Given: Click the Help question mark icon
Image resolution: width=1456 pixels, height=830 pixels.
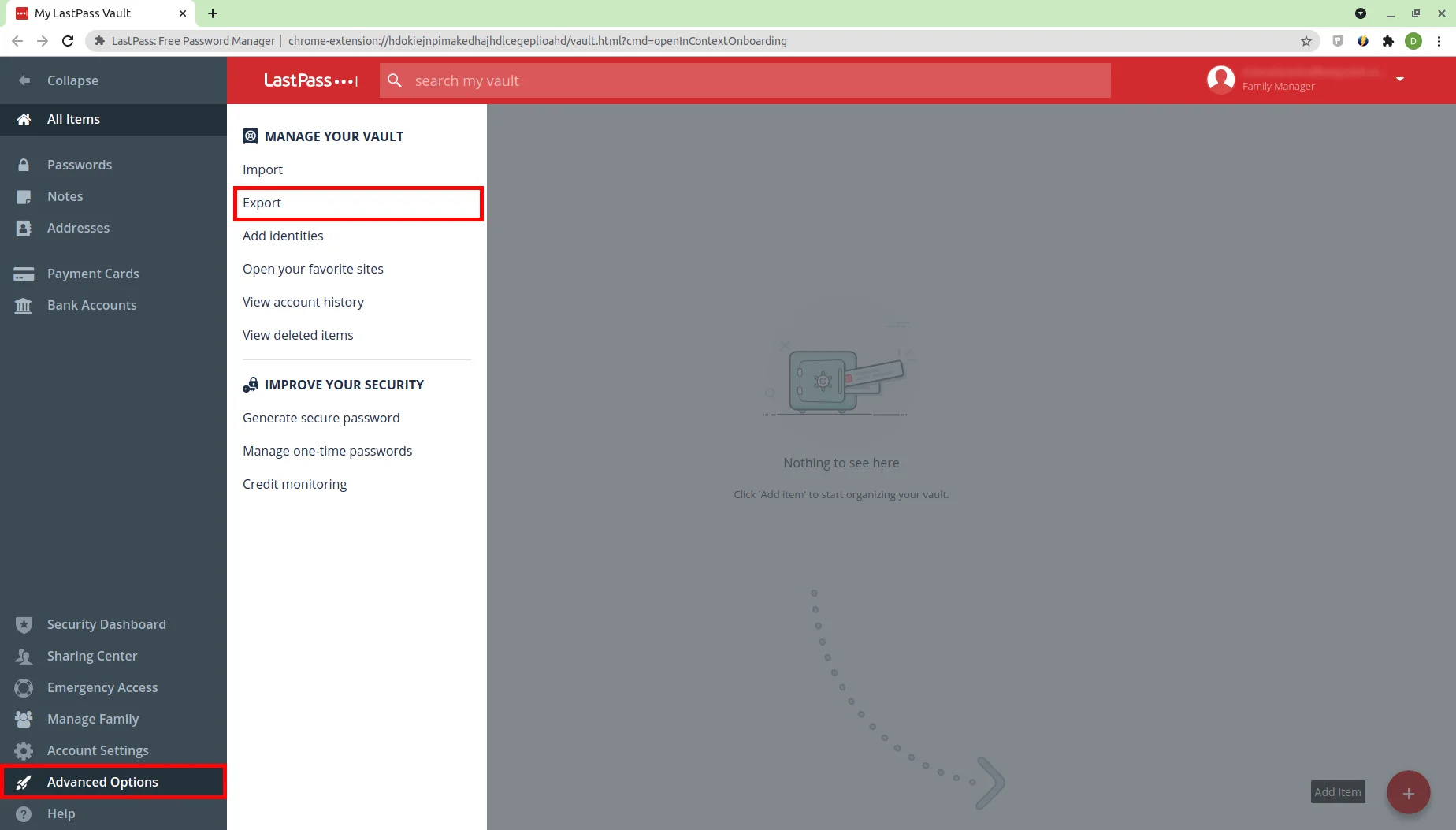Looking at the screenshot, I should point(24,813).
